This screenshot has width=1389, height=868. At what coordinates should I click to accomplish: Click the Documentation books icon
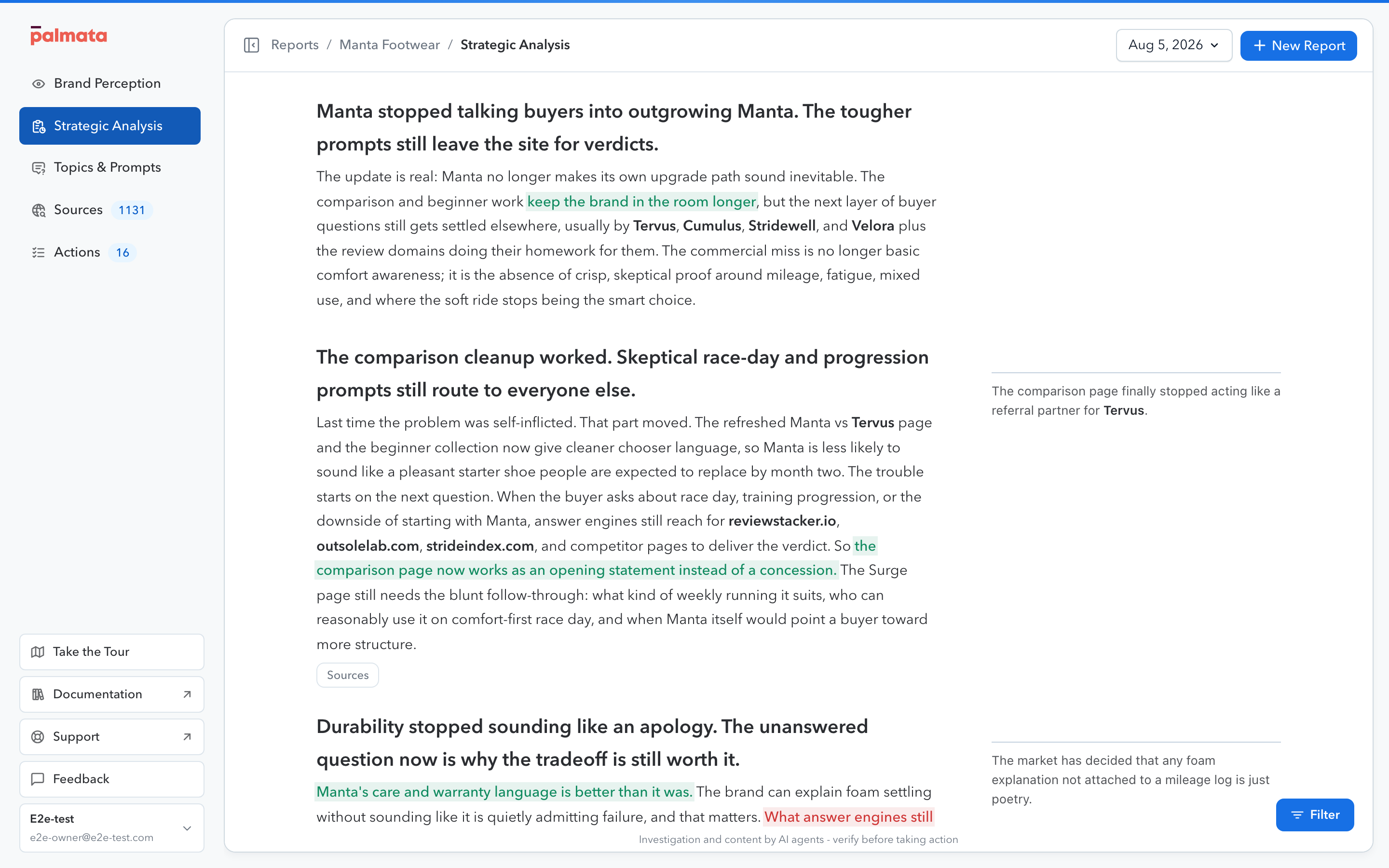pos(38,694)
